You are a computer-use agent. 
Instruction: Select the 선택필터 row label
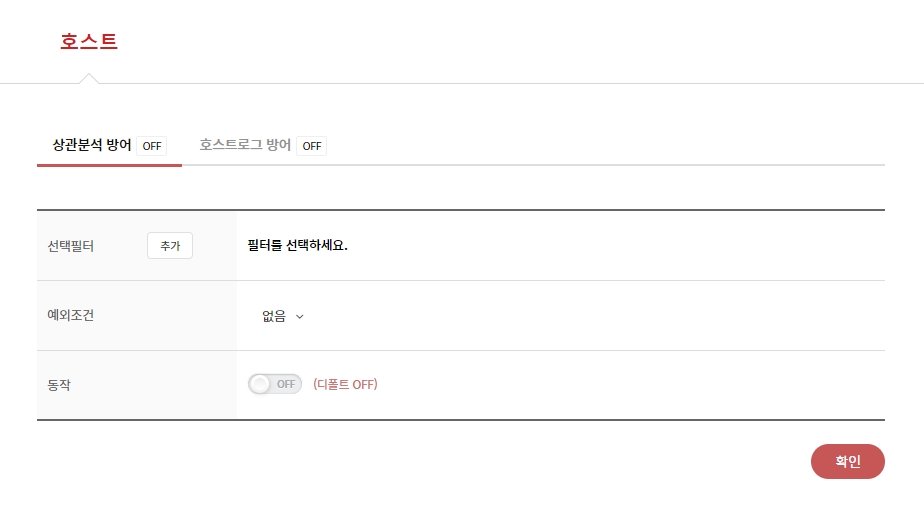pyautogui.click(x=70, y=245)
